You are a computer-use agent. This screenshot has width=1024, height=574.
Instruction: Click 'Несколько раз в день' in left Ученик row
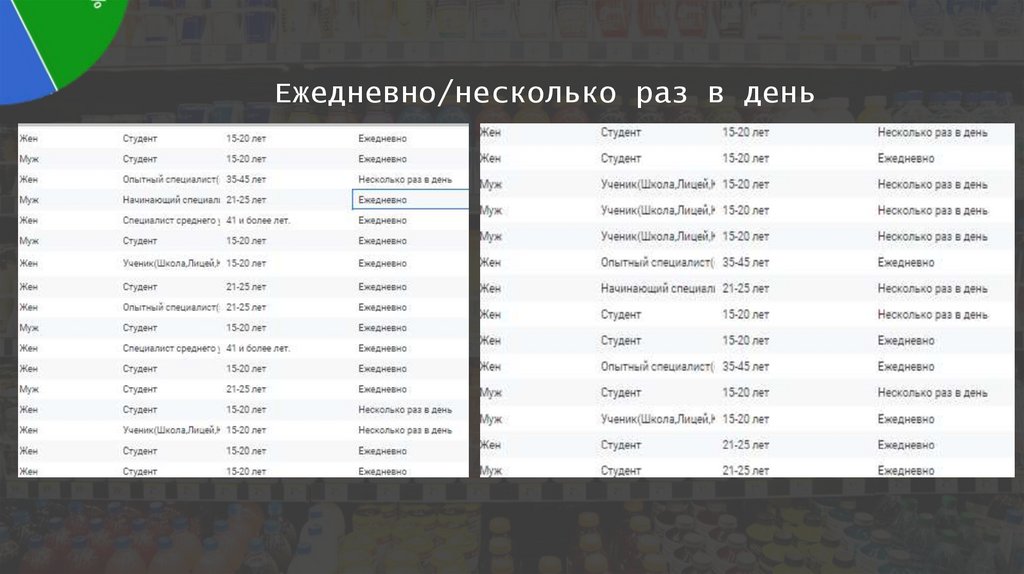tap(405, 430)
